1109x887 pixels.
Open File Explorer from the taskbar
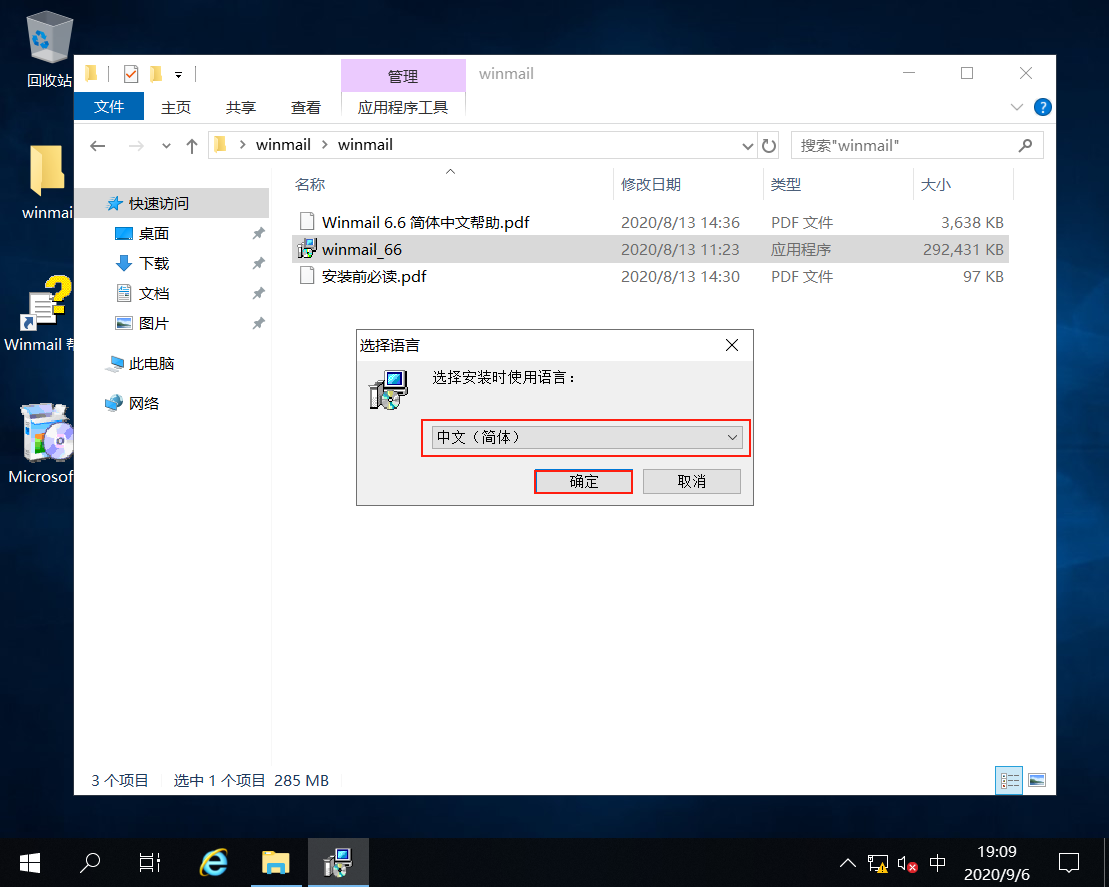(x=277, y=862)
